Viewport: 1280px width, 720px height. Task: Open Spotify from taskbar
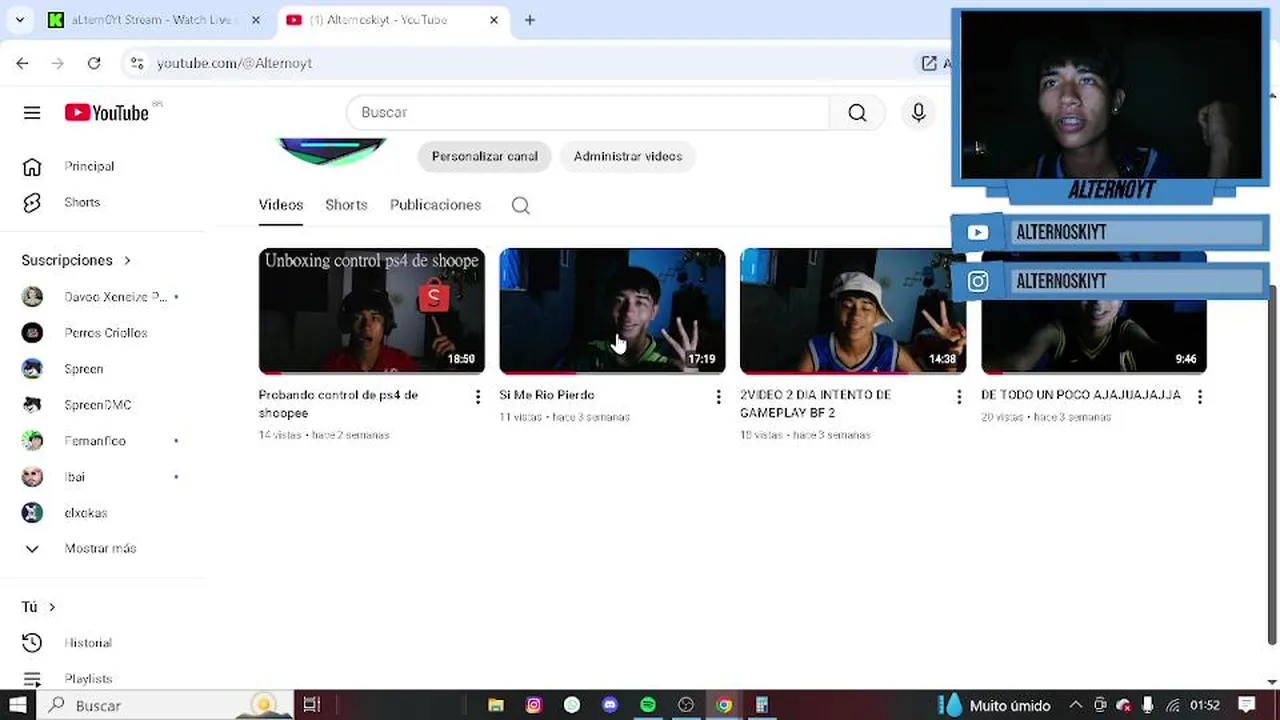(x=648, y=705)
